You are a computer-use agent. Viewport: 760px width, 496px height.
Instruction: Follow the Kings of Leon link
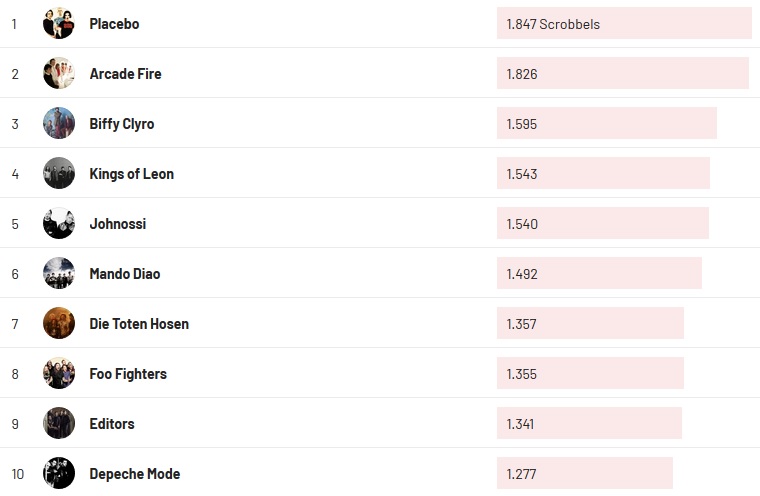(131, 174)
